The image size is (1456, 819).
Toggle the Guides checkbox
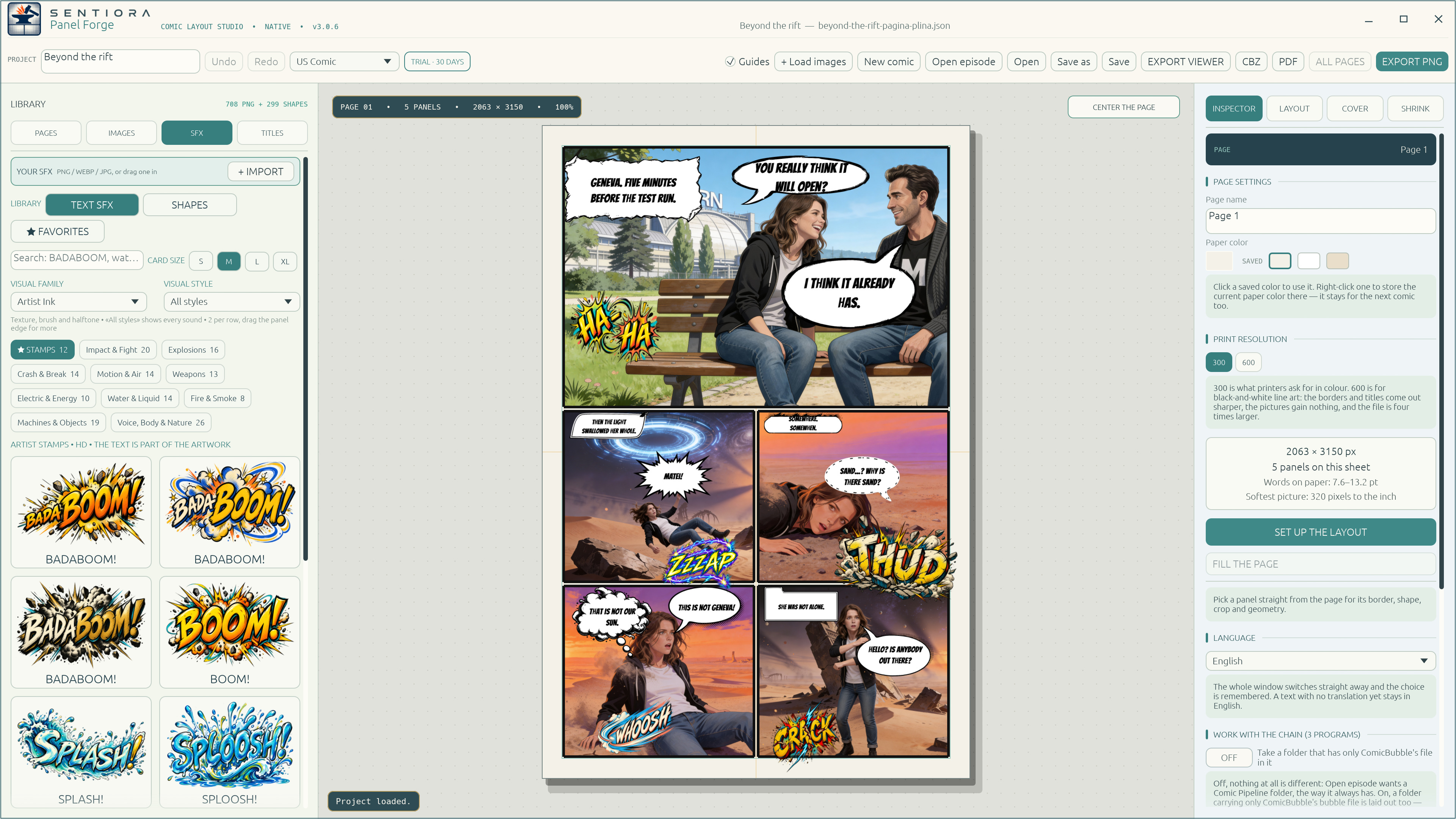730,61
